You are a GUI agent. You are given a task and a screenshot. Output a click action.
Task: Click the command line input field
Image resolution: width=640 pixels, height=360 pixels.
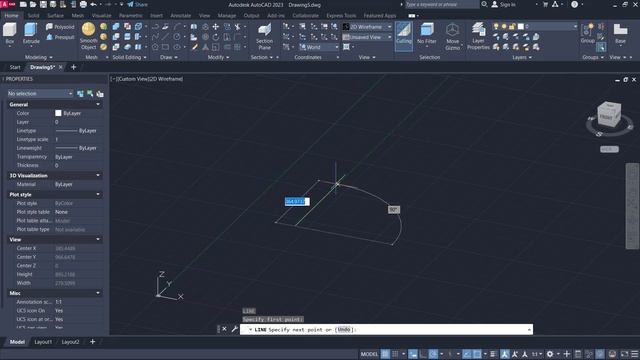coord(386,329)
